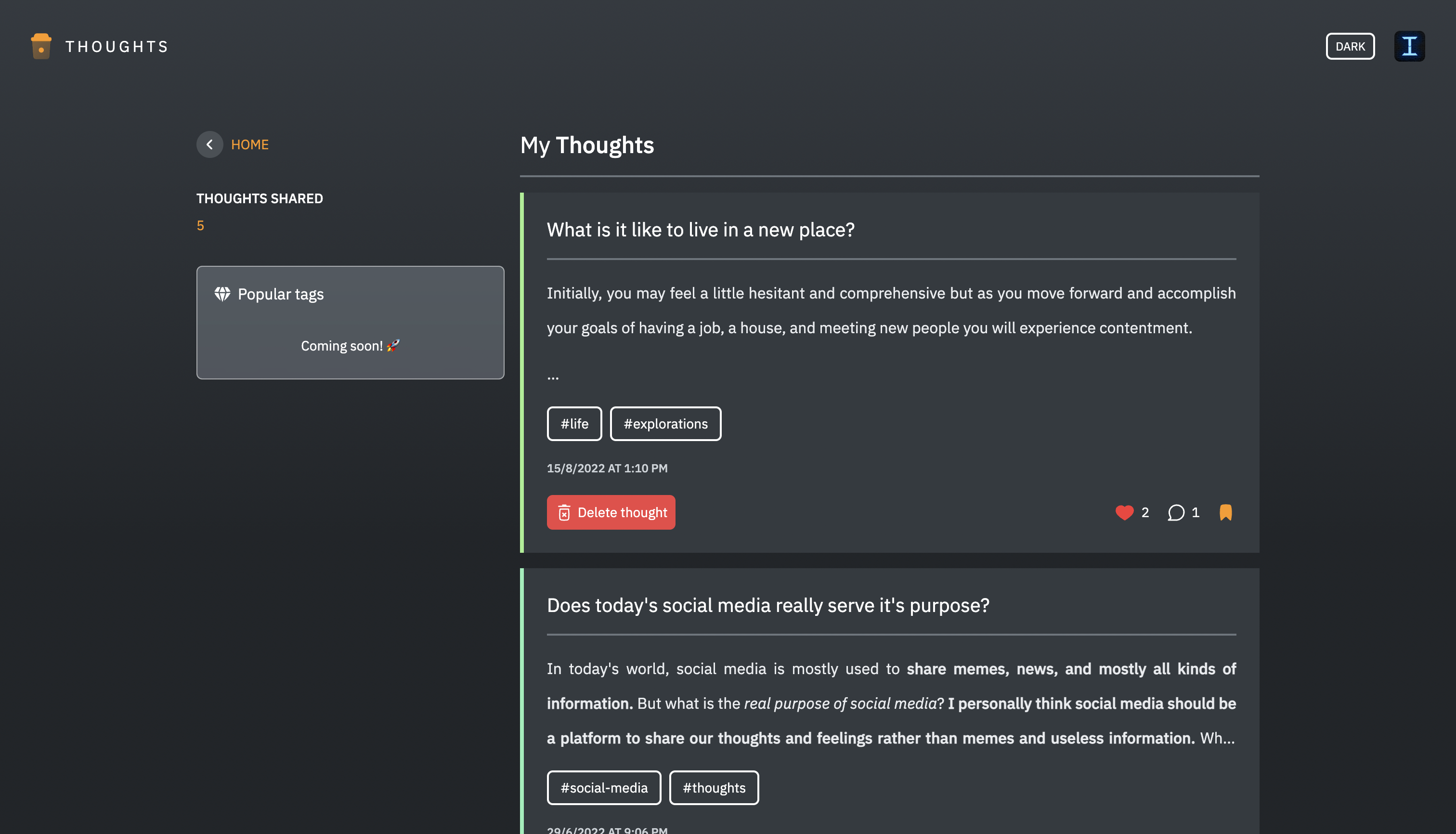The height and width of the screenshot is (834, 1456).
Task: Switch the DARK theme toggle
Action: (x=1350, y=46)
